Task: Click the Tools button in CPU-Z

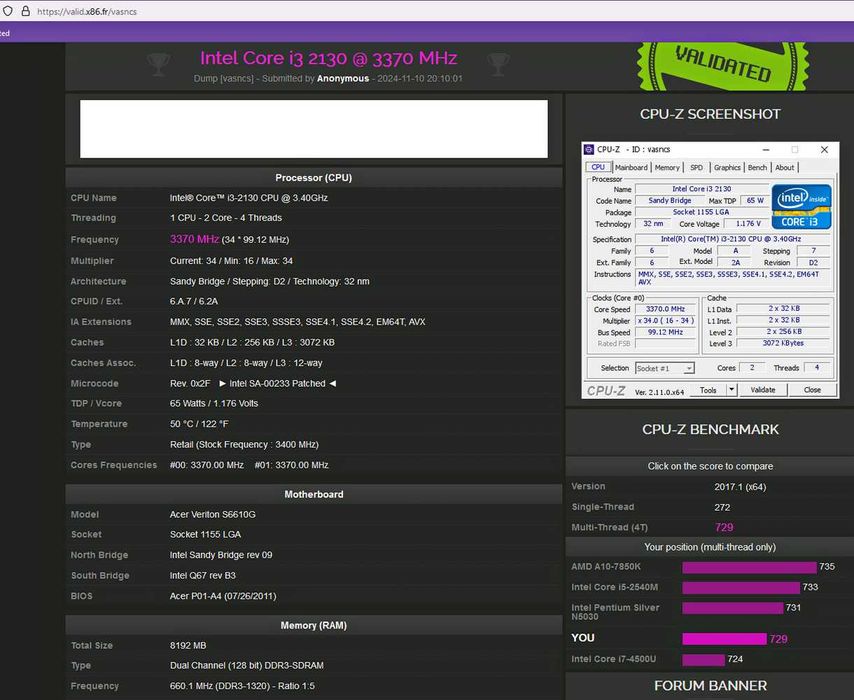Action: click(708, 390)
